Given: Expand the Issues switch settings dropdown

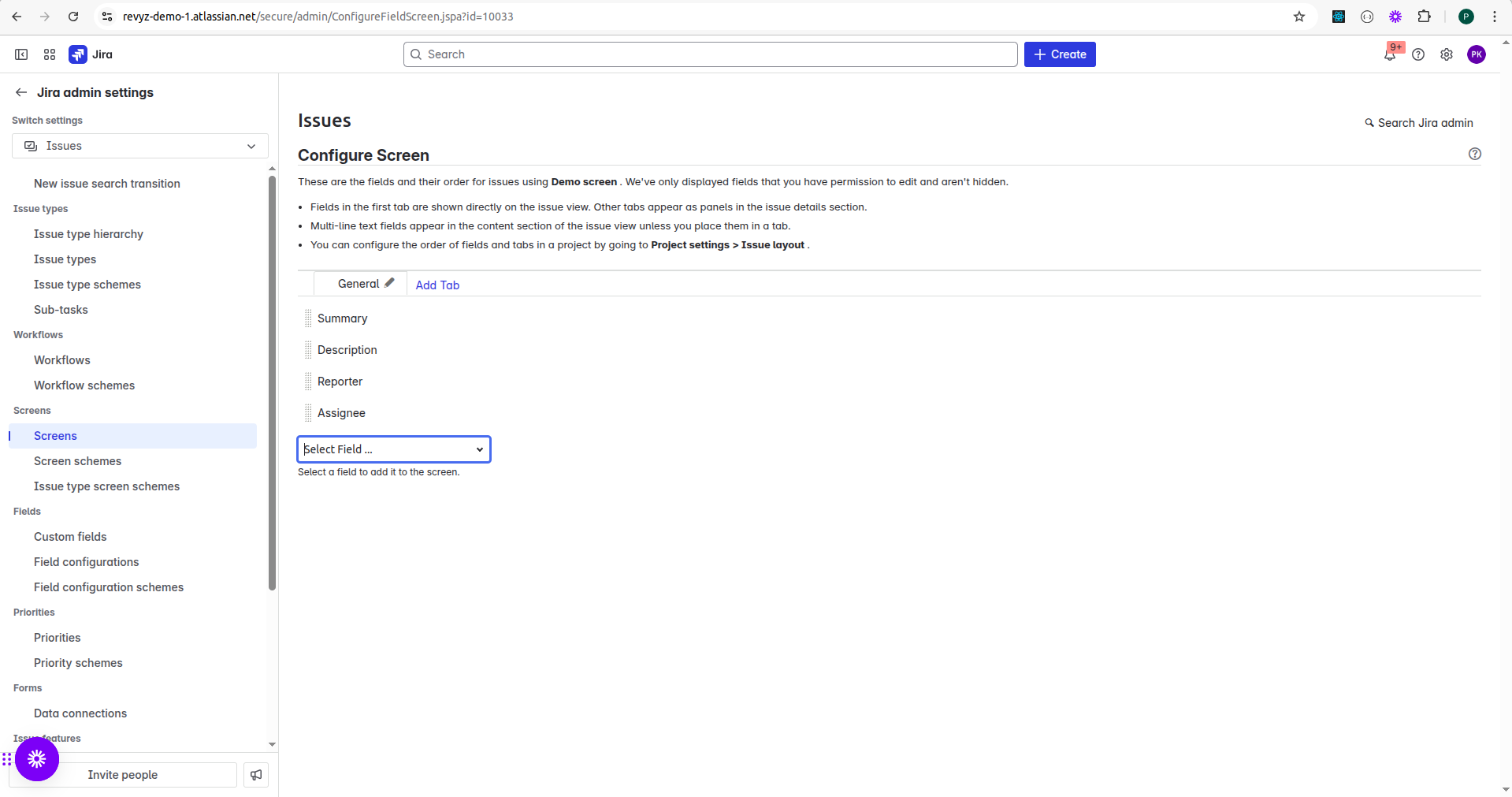Looking at the screenshot, I should pos(140,146).
